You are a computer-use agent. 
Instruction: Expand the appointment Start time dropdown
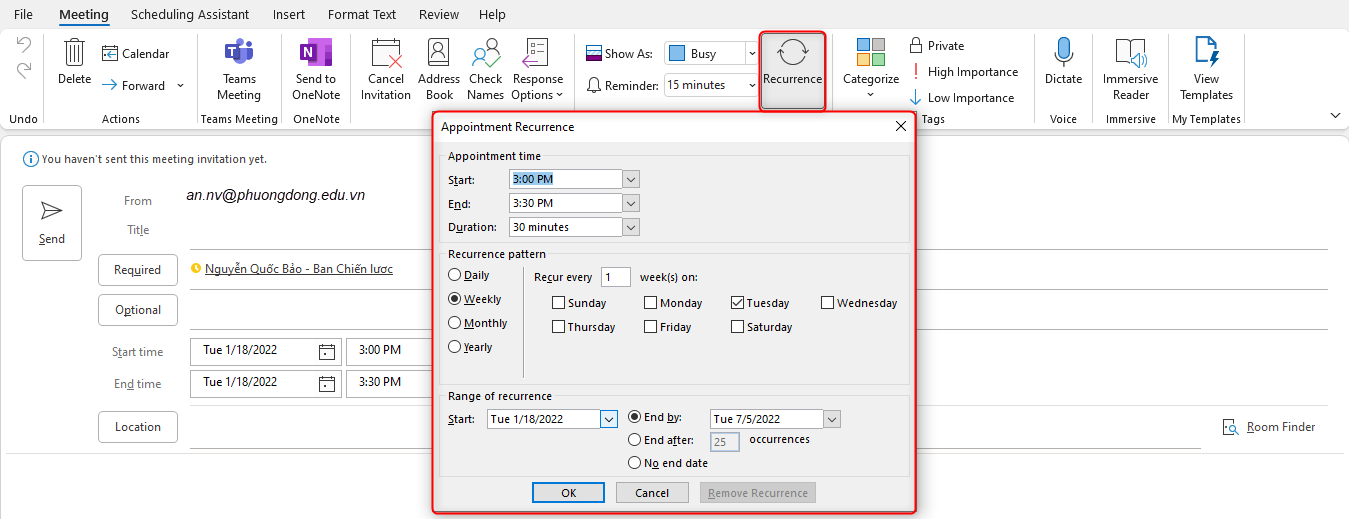(631, 179)
